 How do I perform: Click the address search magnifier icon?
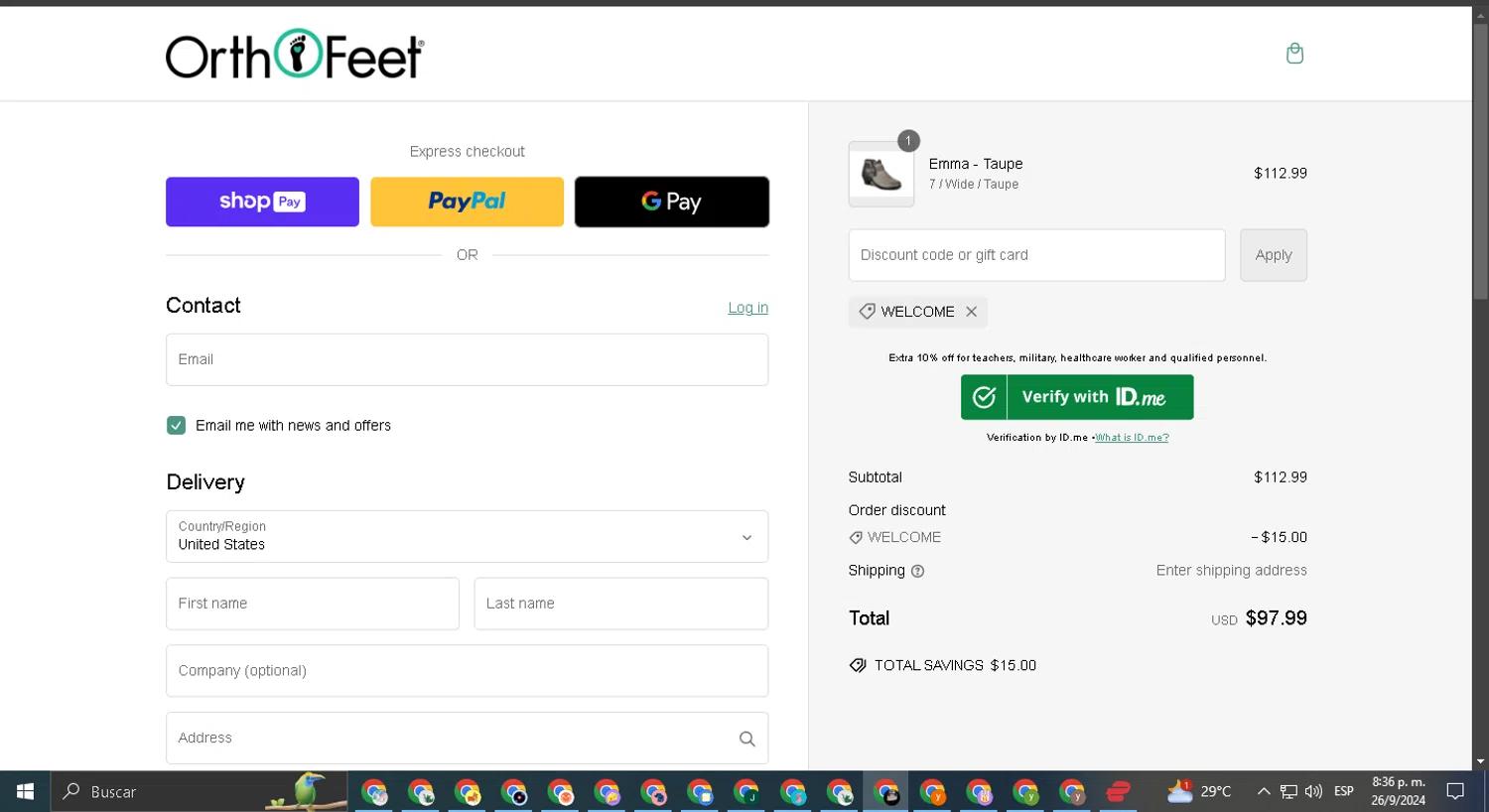pos(746,739)
